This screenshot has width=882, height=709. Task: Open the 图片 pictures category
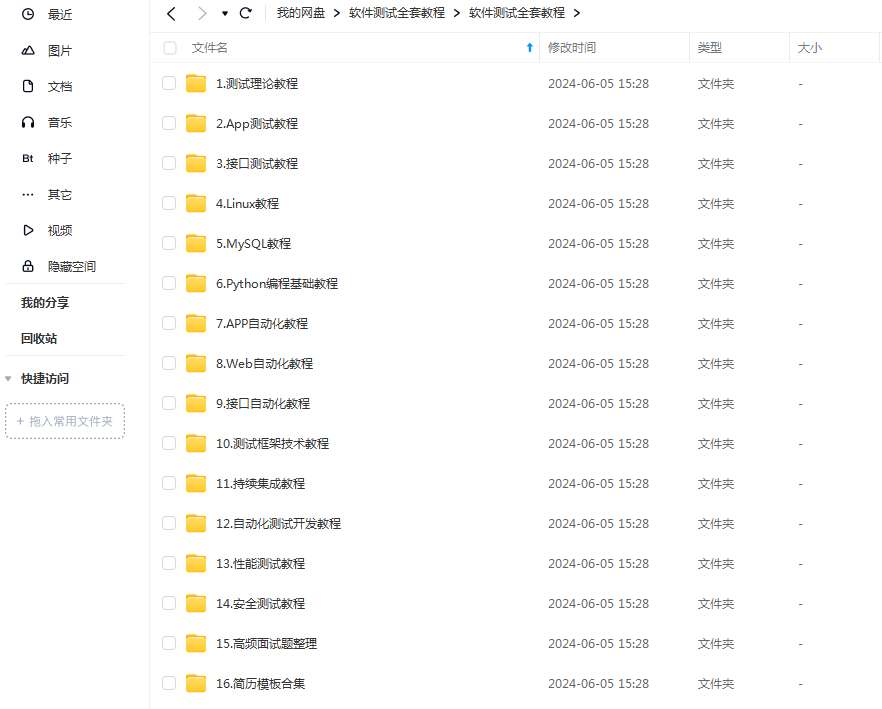click(47, 51)
